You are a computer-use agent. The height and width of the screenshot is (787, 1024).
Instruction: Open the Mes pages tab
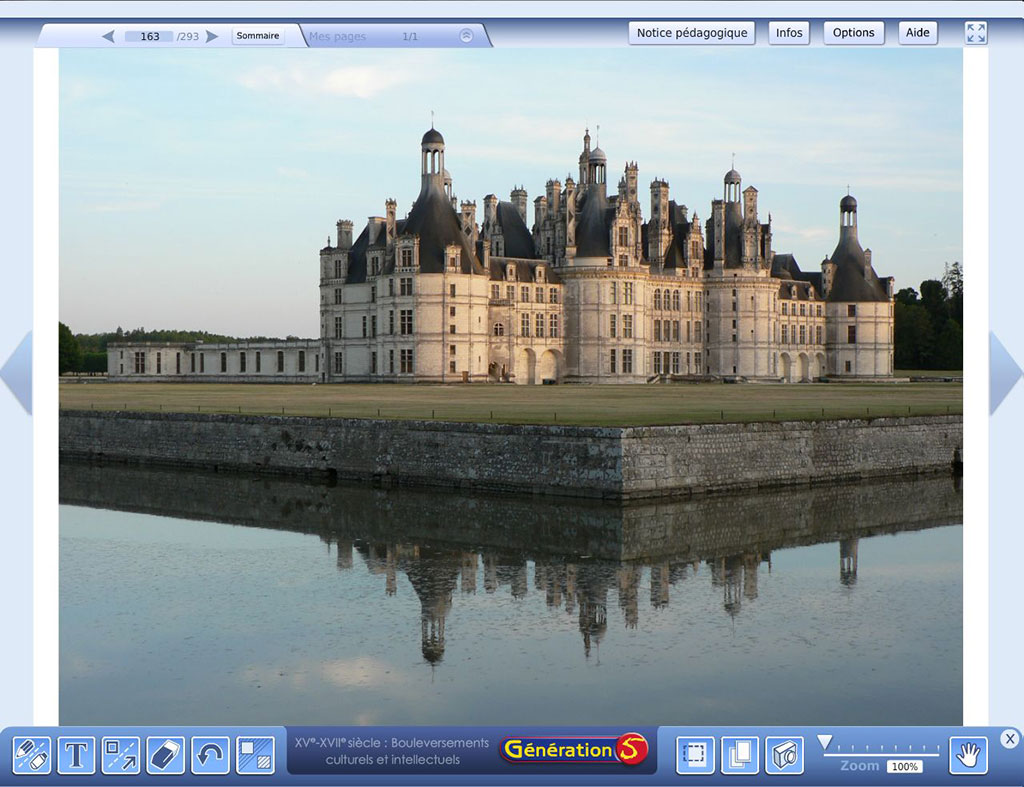pos(338,36)
